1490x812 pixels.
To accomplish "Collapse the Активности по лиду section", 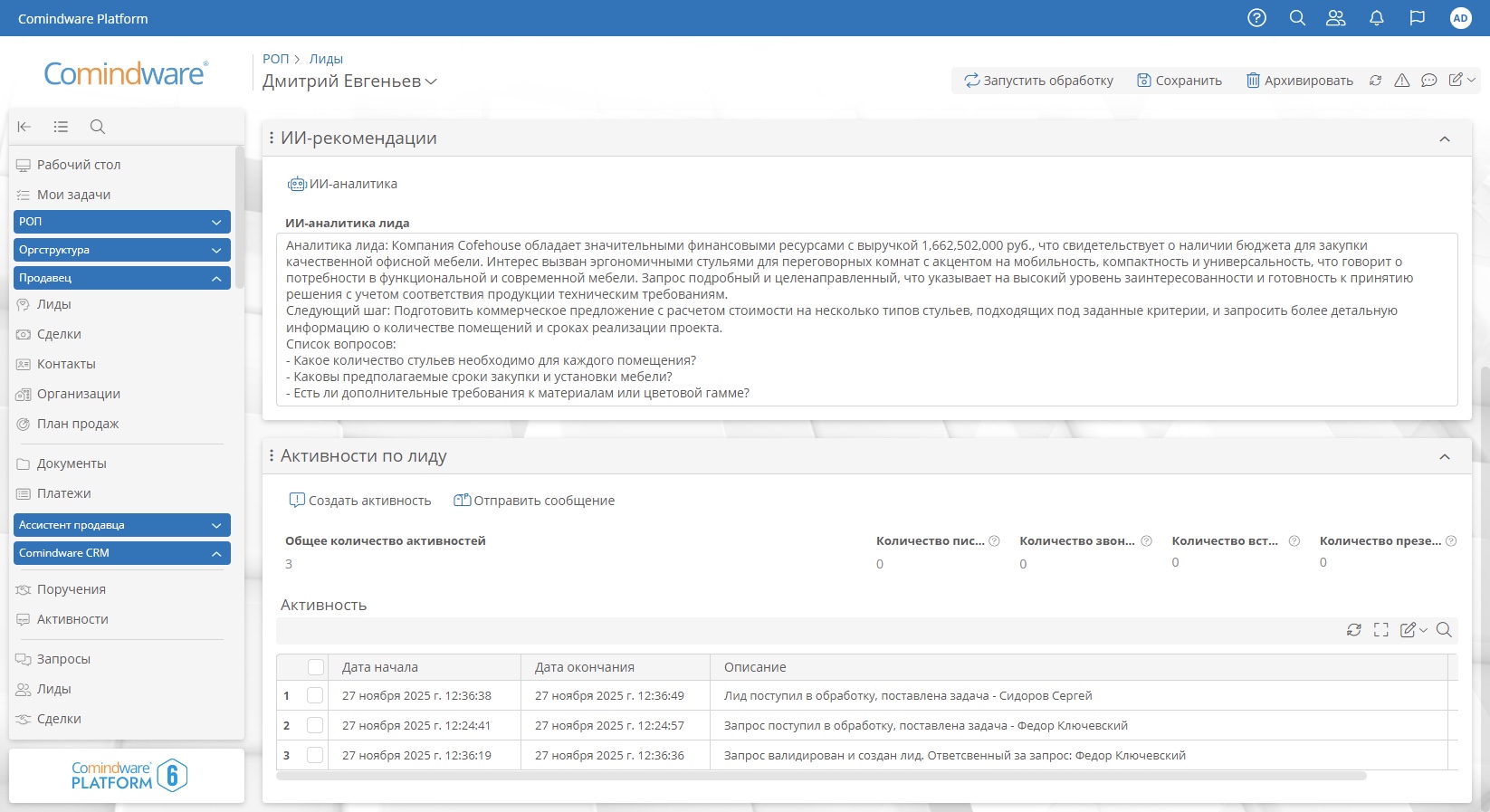I will (1445, 457).
